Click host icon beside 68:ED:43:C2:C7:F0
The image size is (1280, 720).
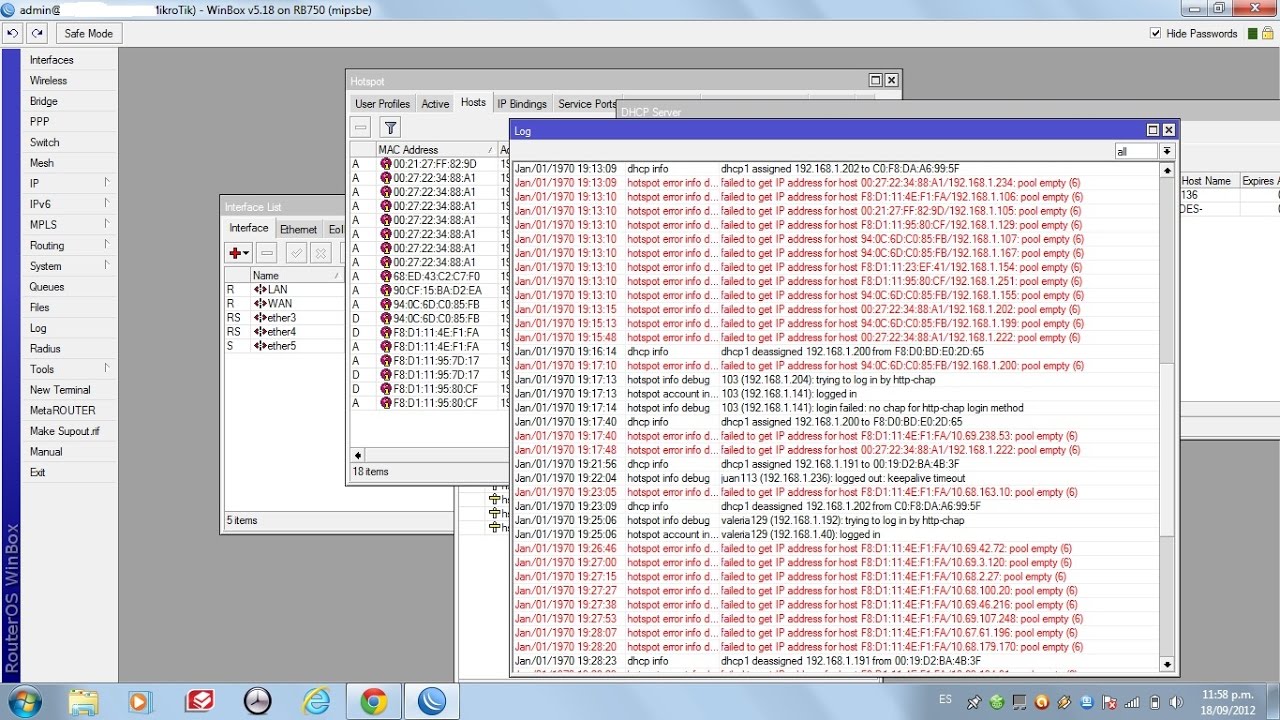[385, 276]
